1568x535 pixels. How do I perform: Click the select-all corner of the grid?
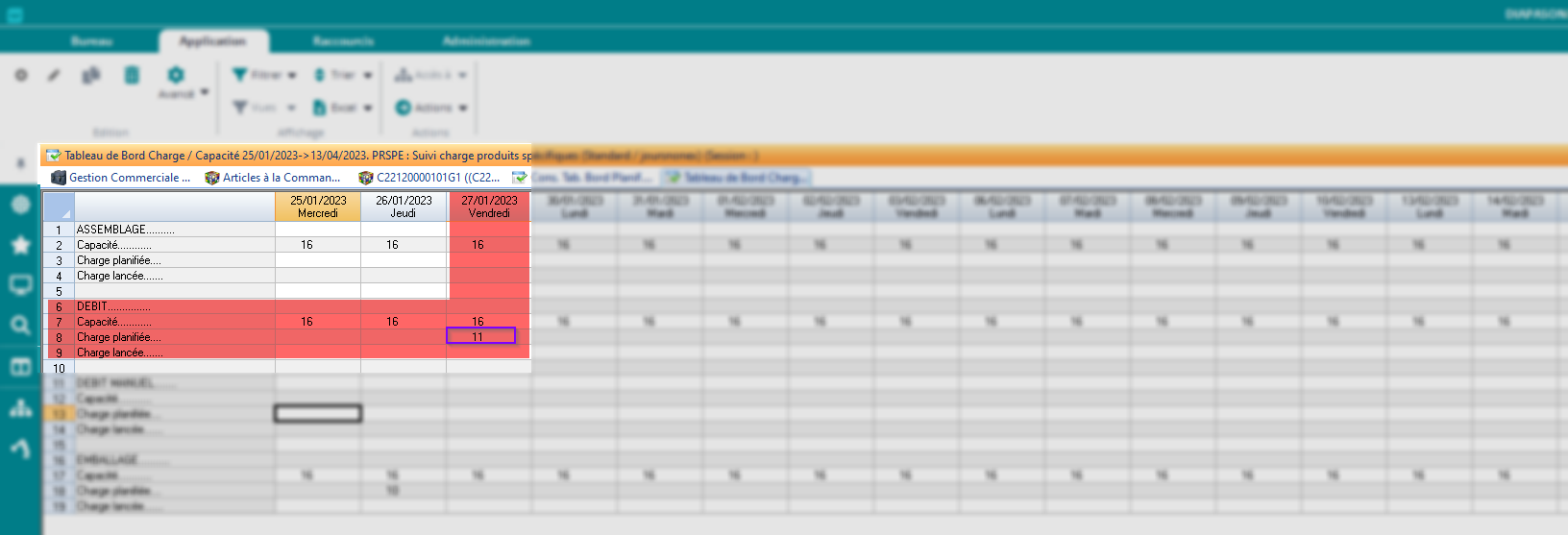click(59, 207)
